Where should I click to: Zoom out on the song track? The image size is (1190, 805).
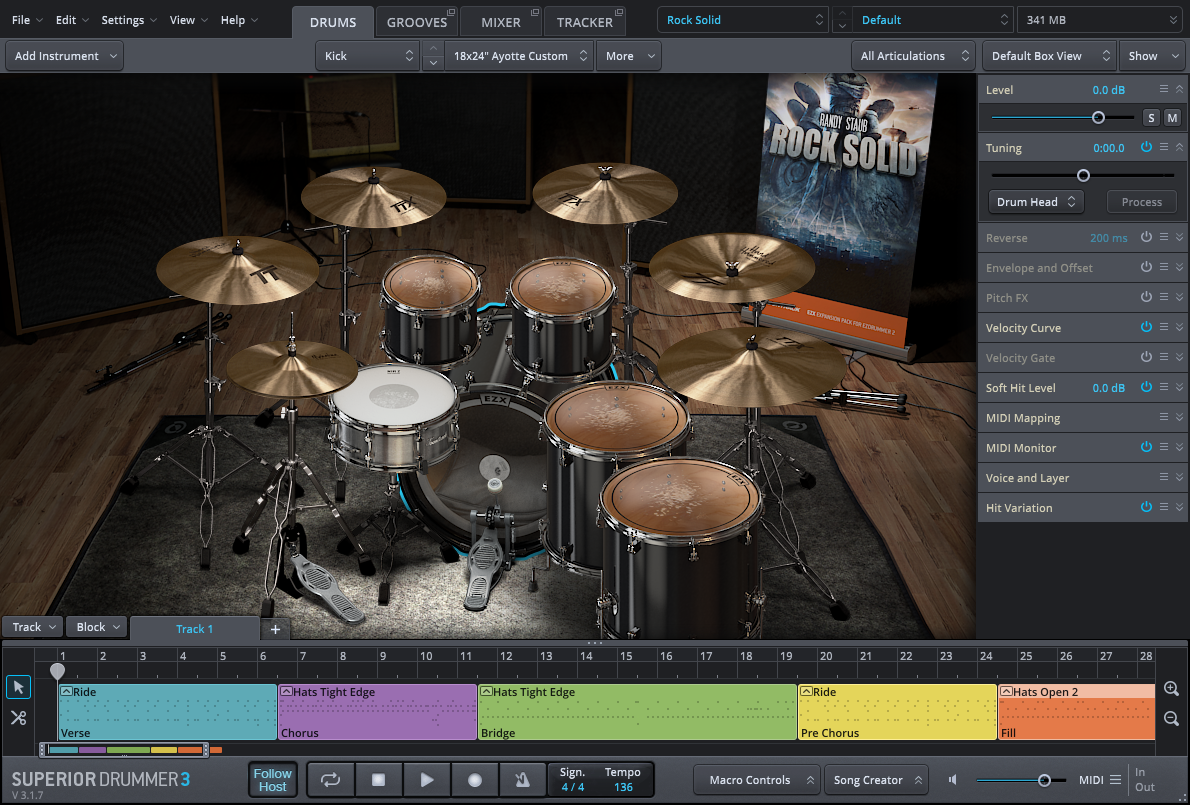pyautogui.click(x=1171, y=719)
